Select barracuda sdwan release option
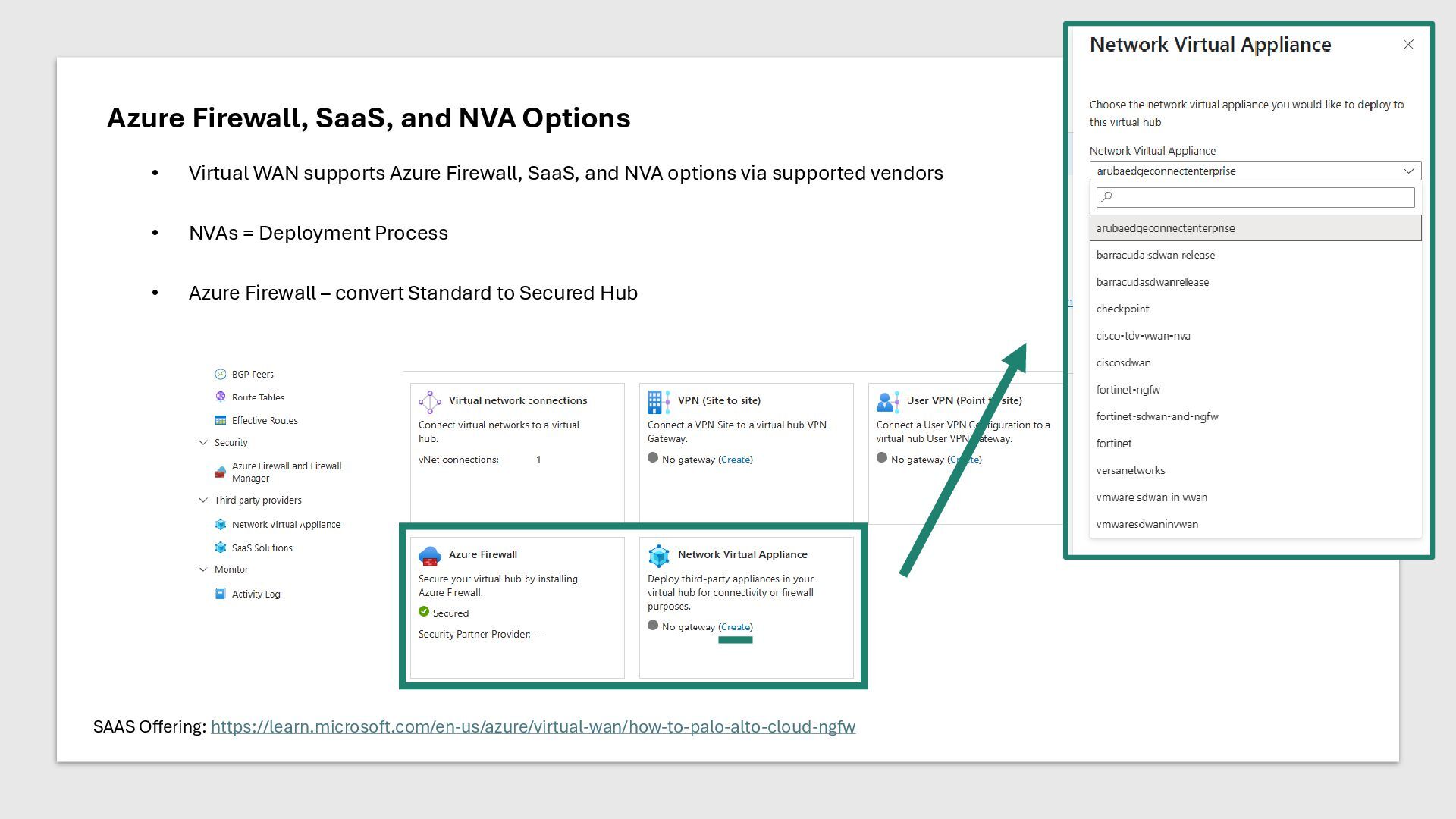1456x819 pixels. [1256, 255]
